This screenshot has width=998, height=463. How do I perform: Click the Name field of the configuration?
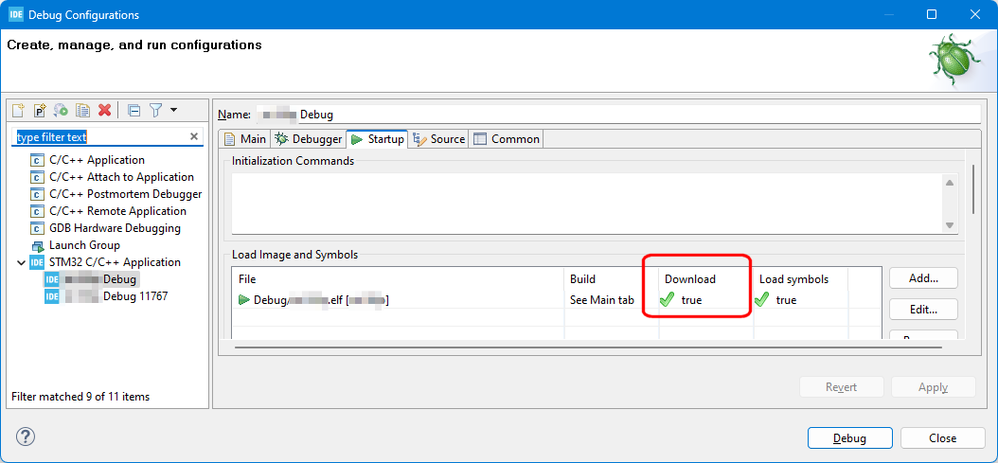[x=617, y=115]
